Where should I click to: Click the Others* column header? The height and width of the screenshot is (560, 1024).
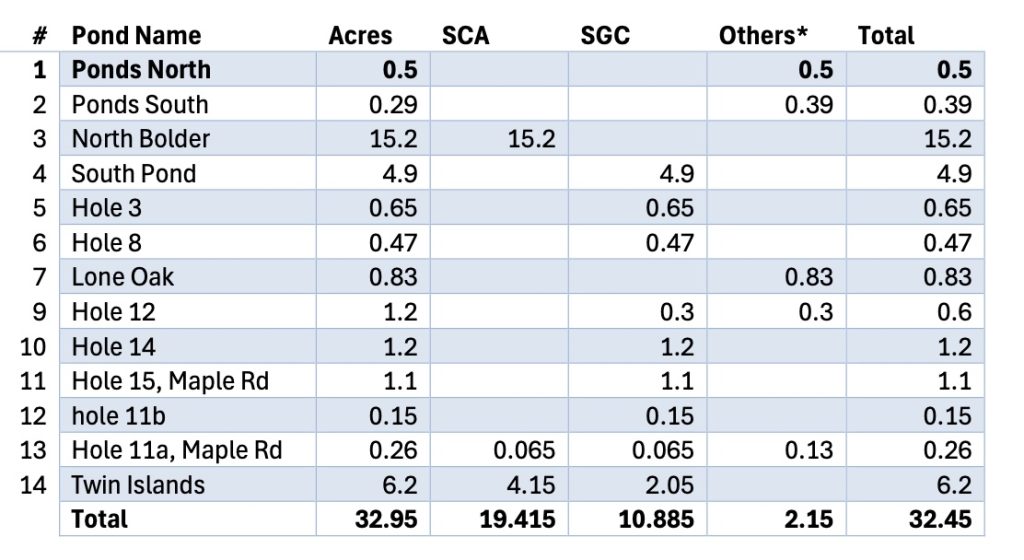[763, 35]
